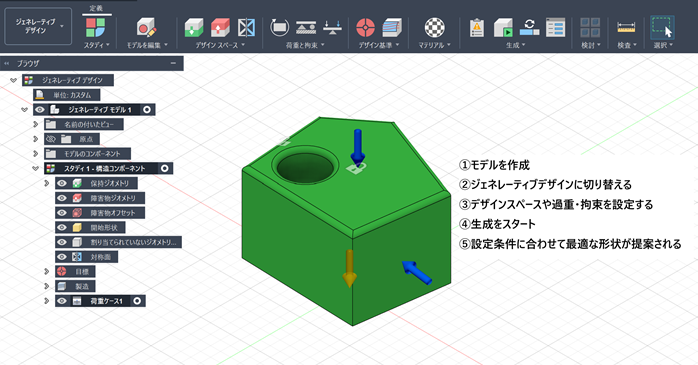Toggle visibility of 障害物ジオメトリ
This screenshot has height=365, width=698.
pos(62,198)
